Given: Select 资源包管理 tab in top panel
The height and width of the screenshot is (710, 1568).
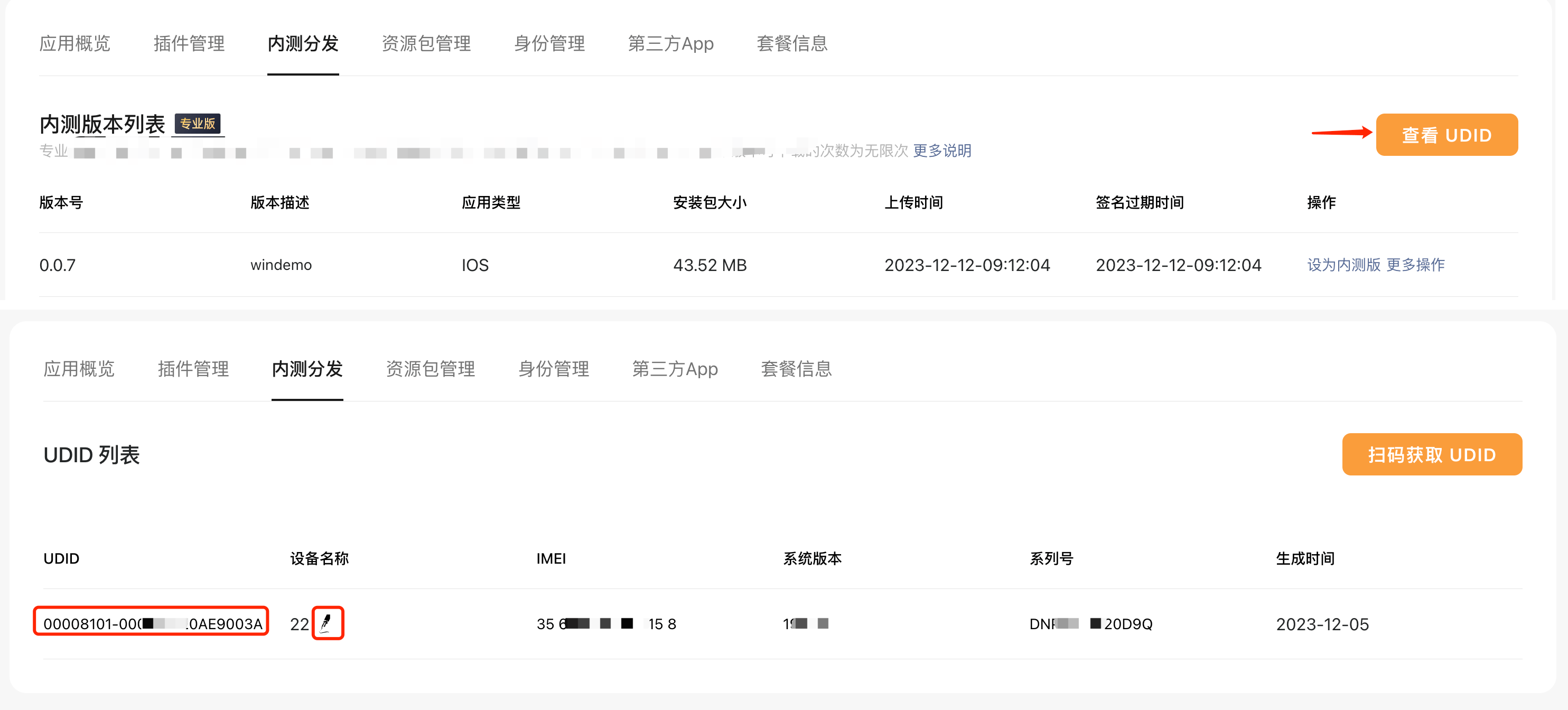Looking at the screenshot, I should 426,43.
